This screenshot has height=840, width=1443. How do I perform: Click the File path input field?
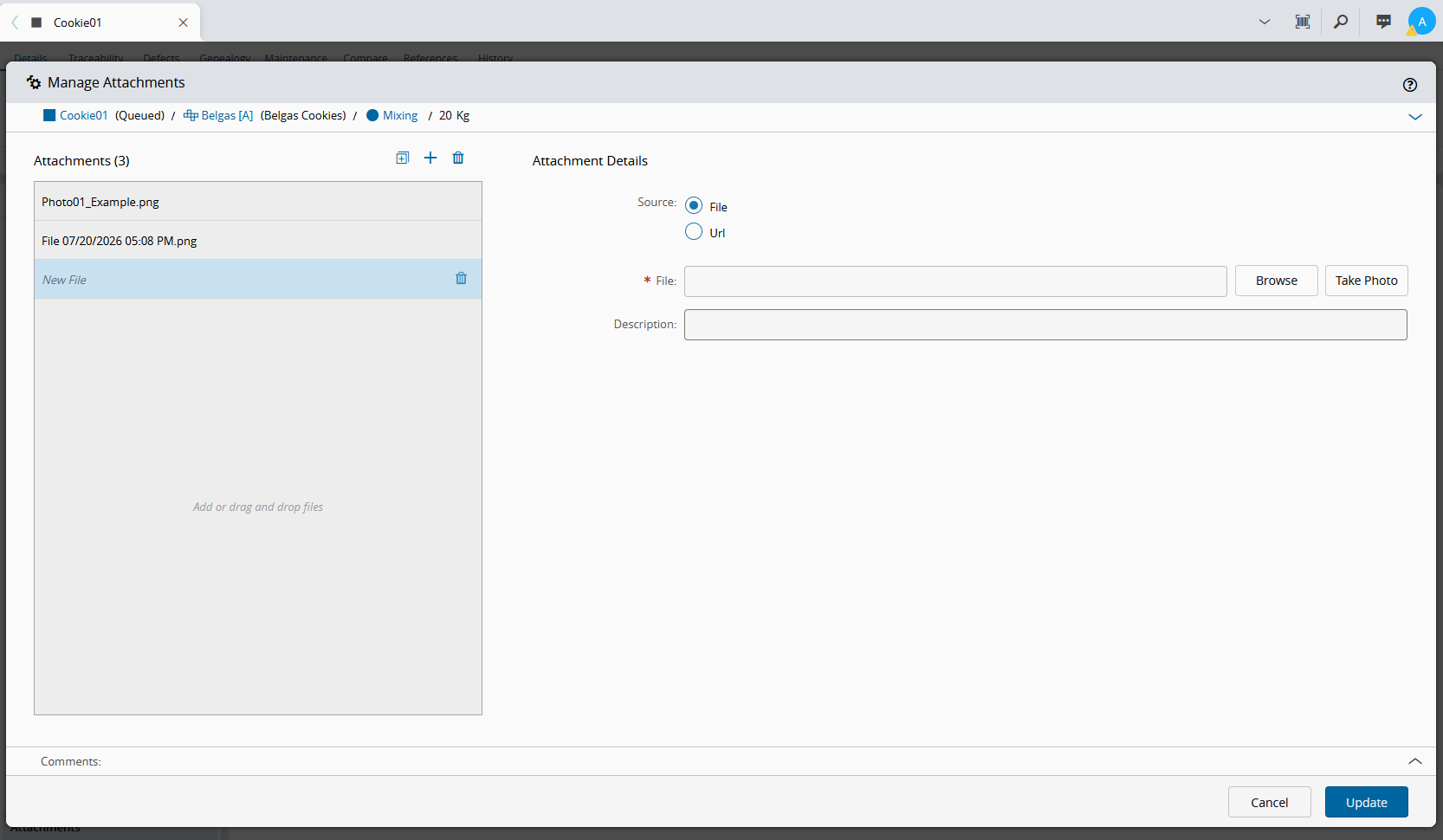tap(955, 281)
